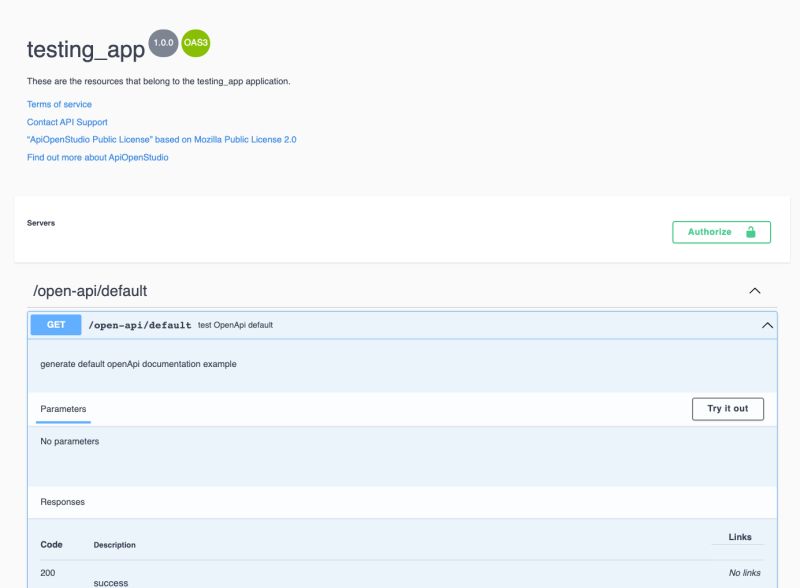800x588 pixels.
Task: Click the Links column header
Action: pos(740,536)
